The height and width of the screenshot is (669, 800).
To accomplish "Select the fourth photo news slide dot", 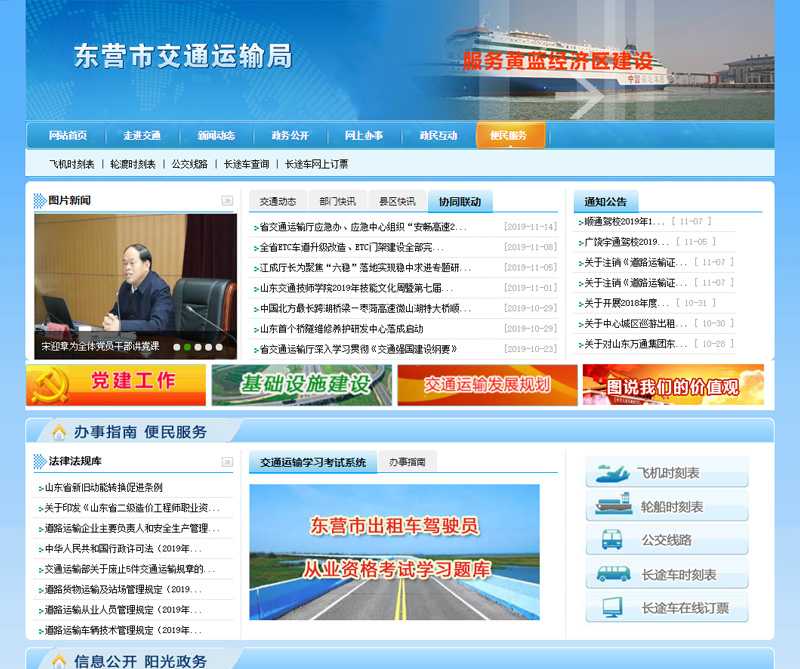I will (x=208, y=347).
